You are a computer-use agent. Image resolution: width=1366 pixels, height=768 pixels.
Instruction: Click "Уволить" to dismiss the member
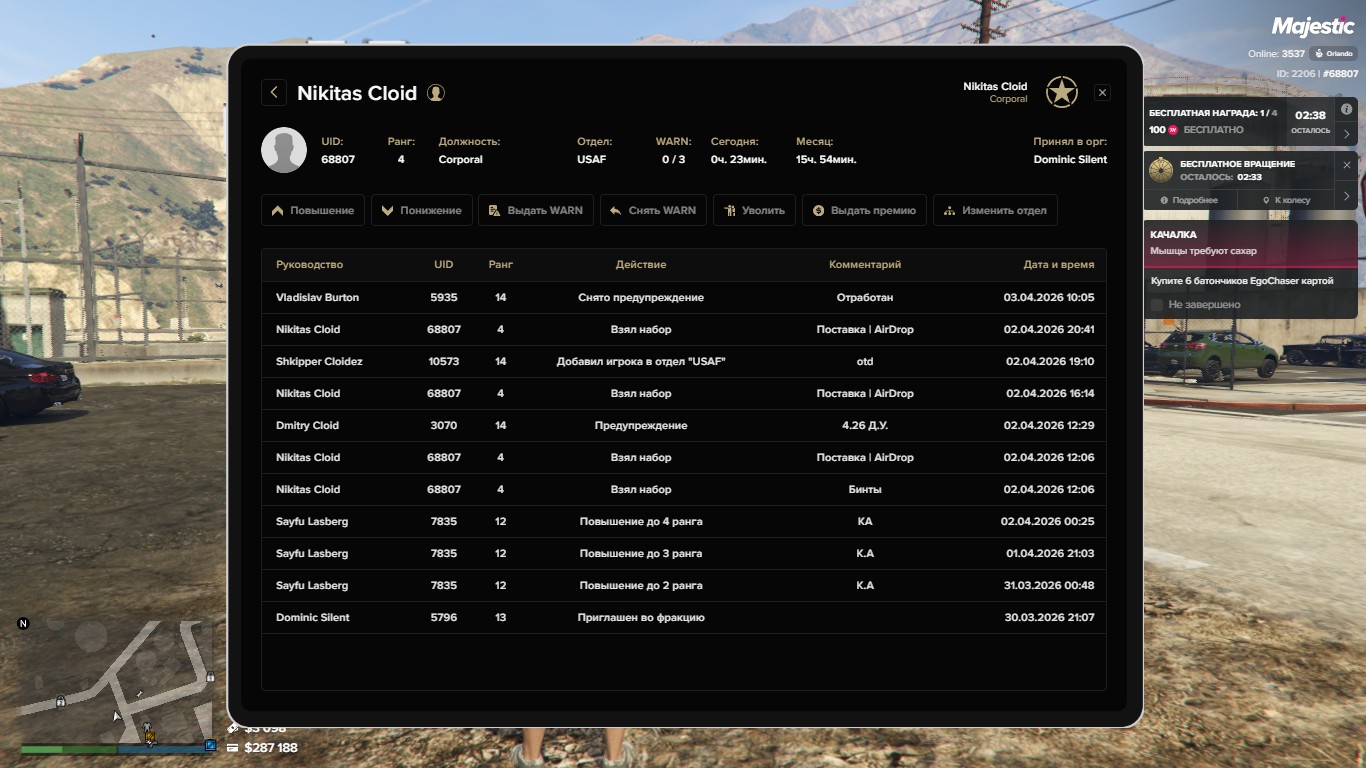[x=754, y=210]
